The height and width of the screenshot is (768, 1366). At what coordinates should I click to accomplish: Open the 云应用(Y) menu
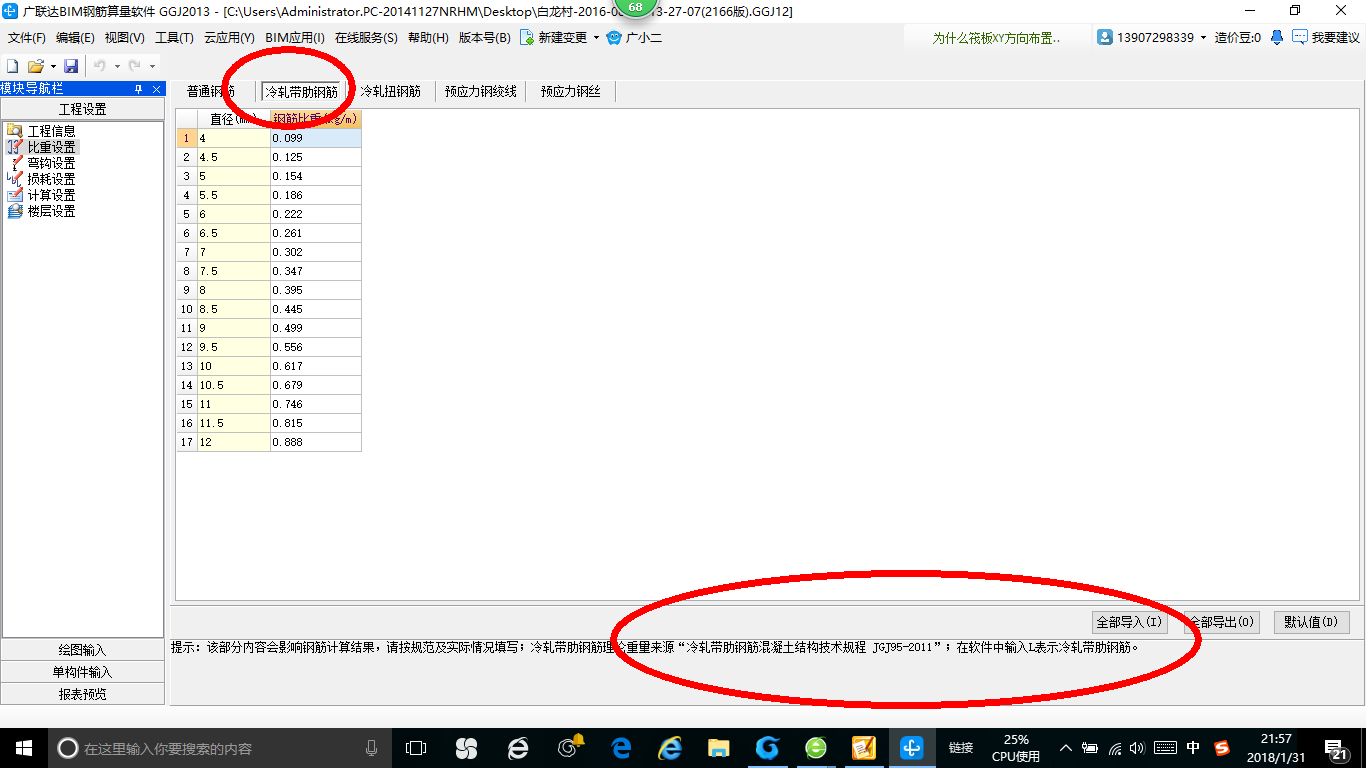[229, 38]
